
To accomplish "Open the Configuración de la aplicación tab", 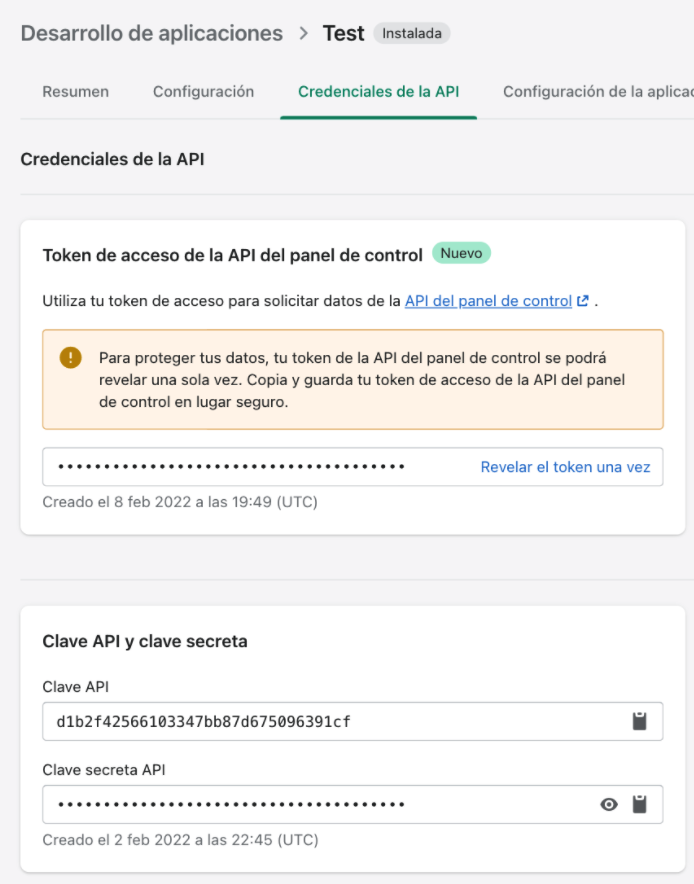I will [x=597, y=91].
